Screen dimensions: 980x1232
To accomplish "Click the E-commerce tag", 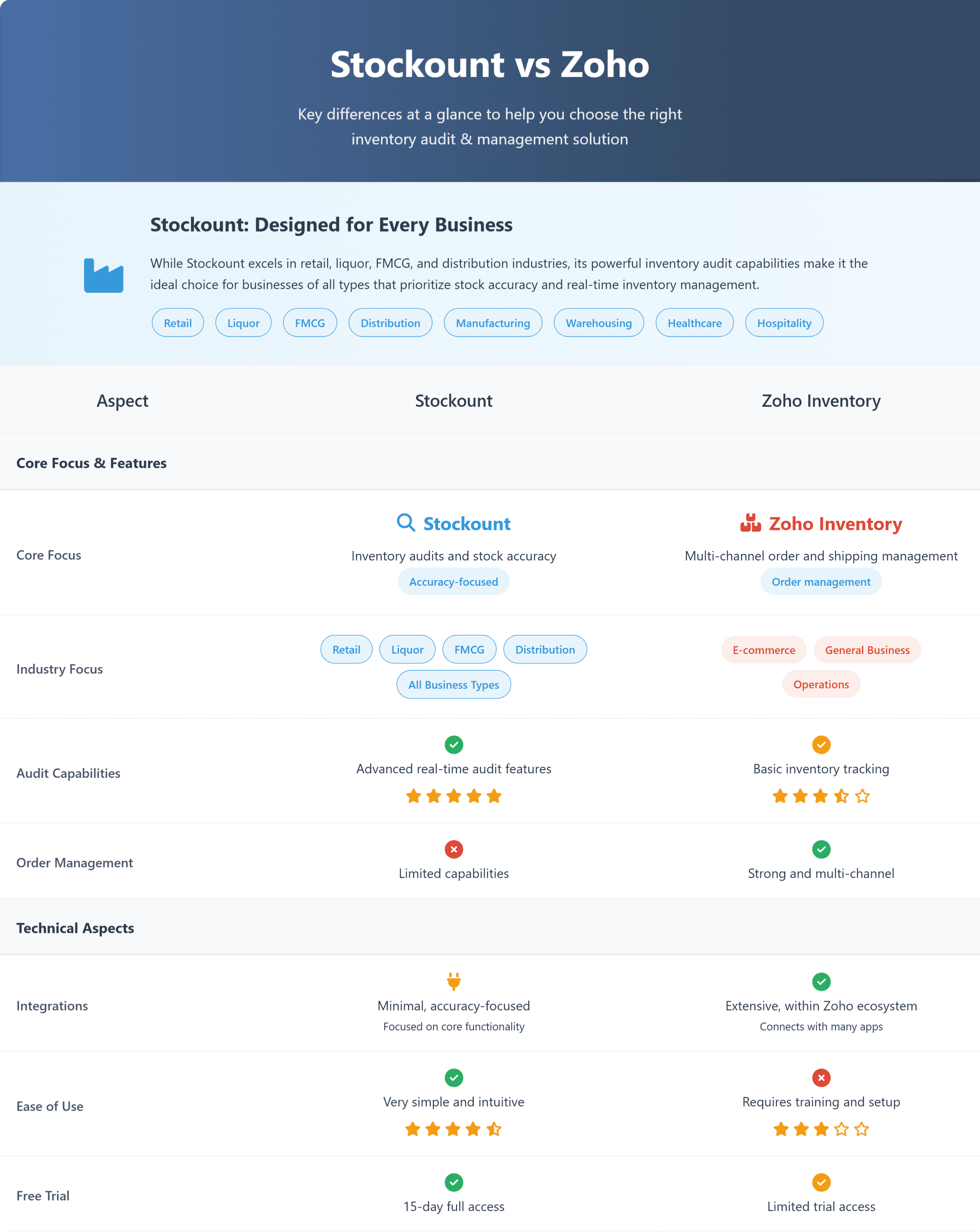I will [764, 650].
